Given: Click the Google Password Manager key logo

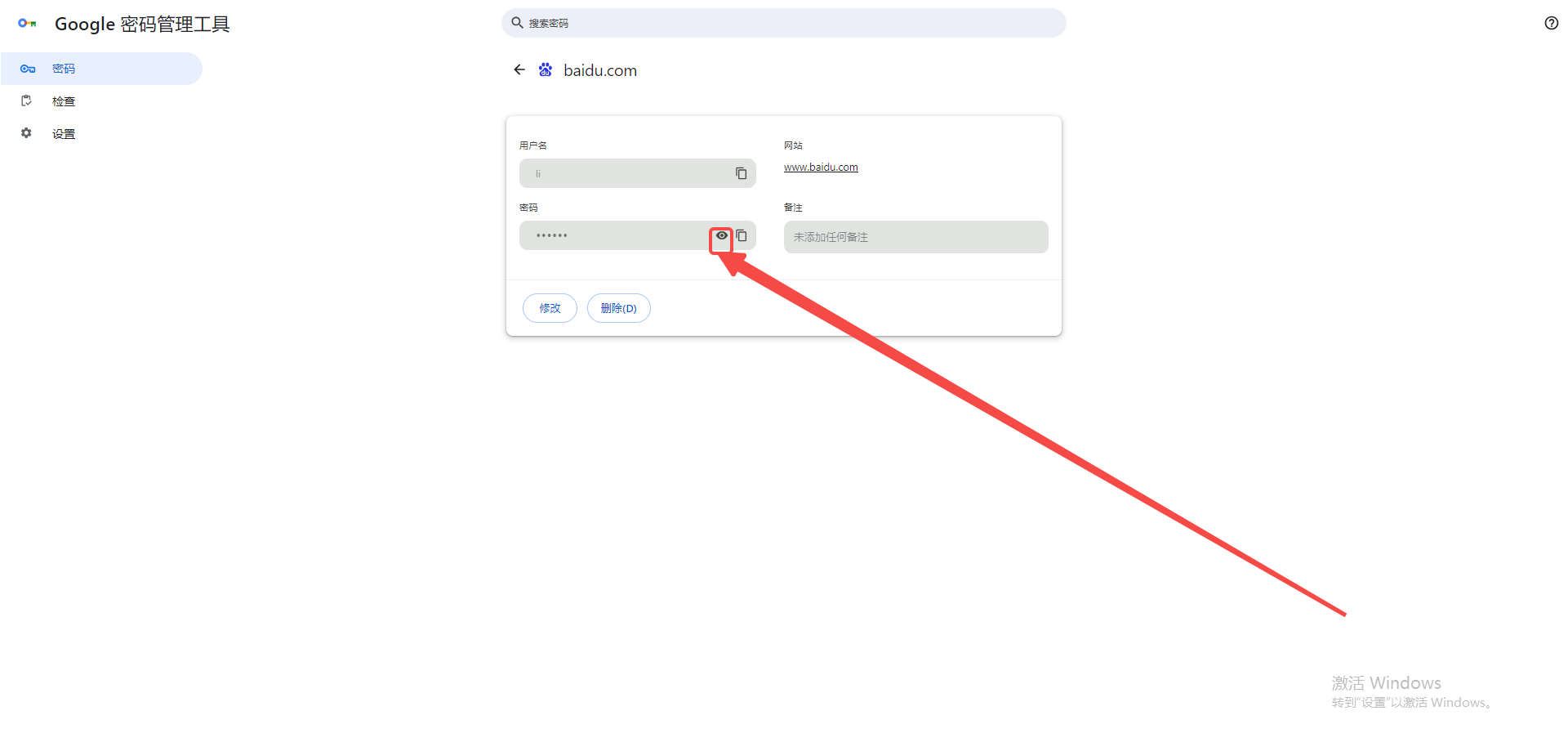Looking at the screenshot, I should pos(28,24).
